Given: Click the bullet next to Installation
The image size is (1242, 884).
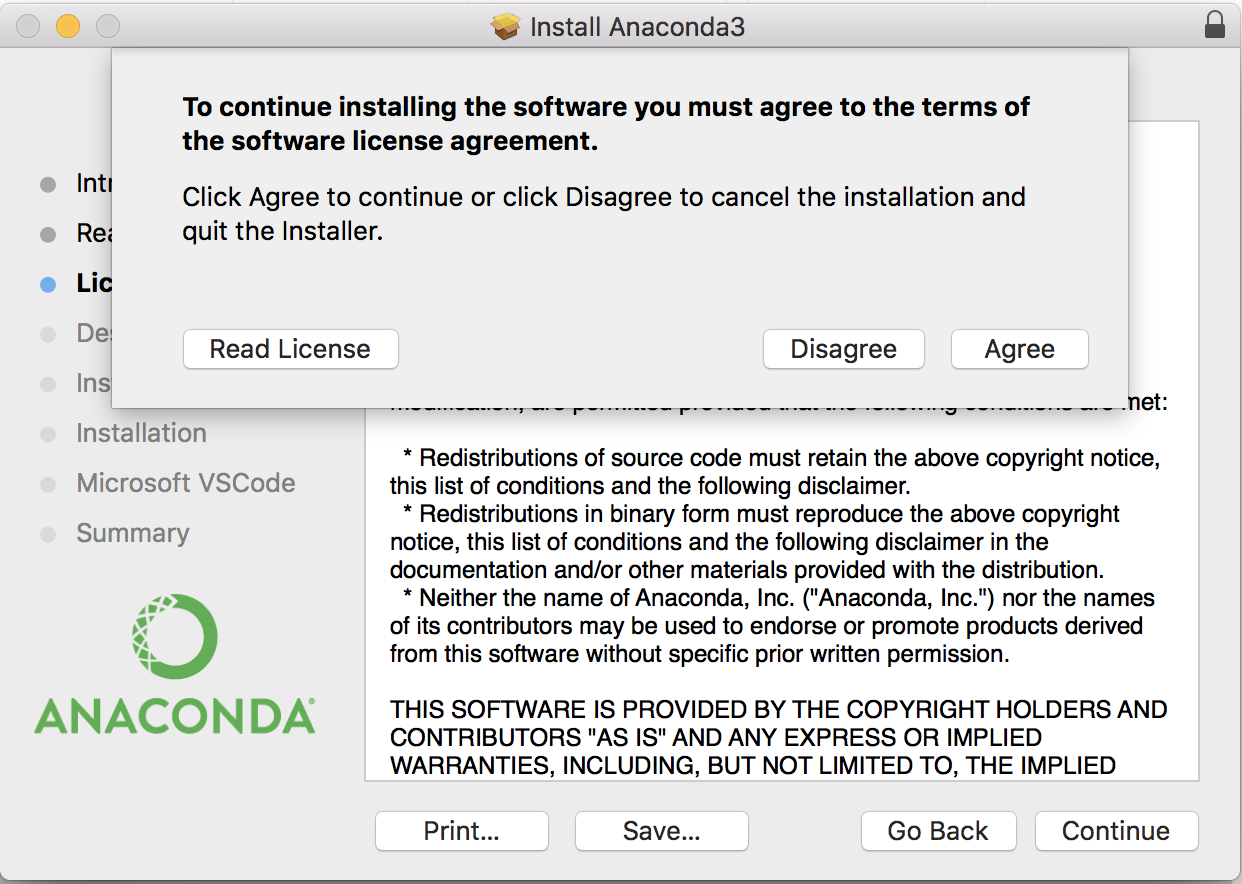Looking at the screenshot, I should [48, 435].
